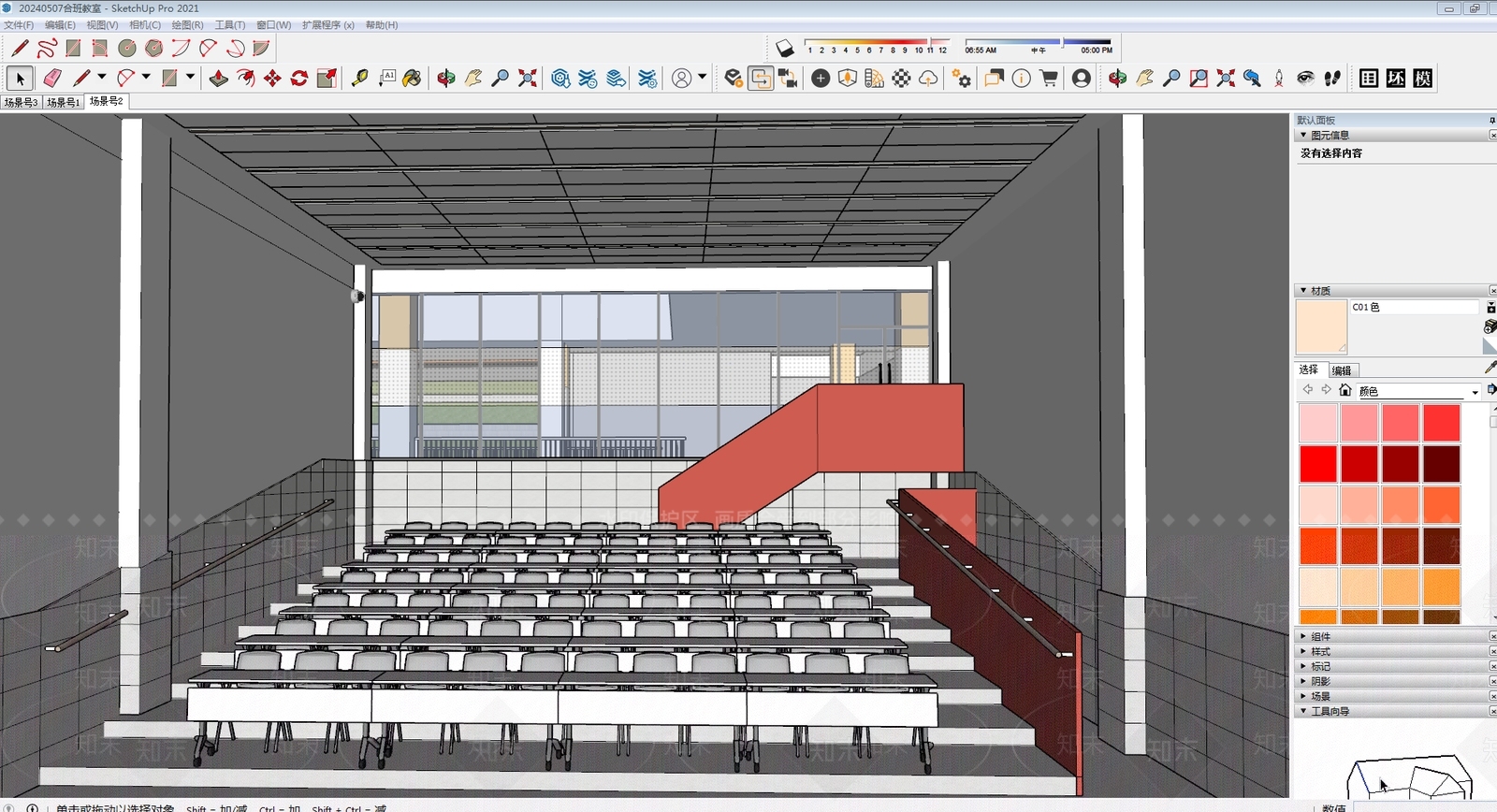The width and height of the screenshot is (1497, 812).
Task: Click the material name field C01 色
Action: pyautogui.click(x=1414, y=307)
